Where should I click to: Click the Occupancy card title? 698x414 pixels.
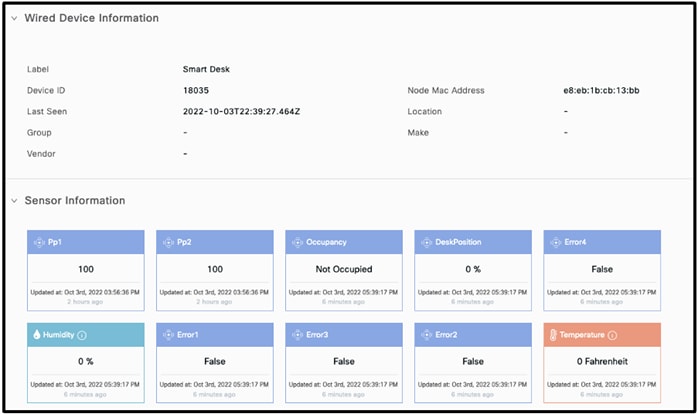point(326,242)
